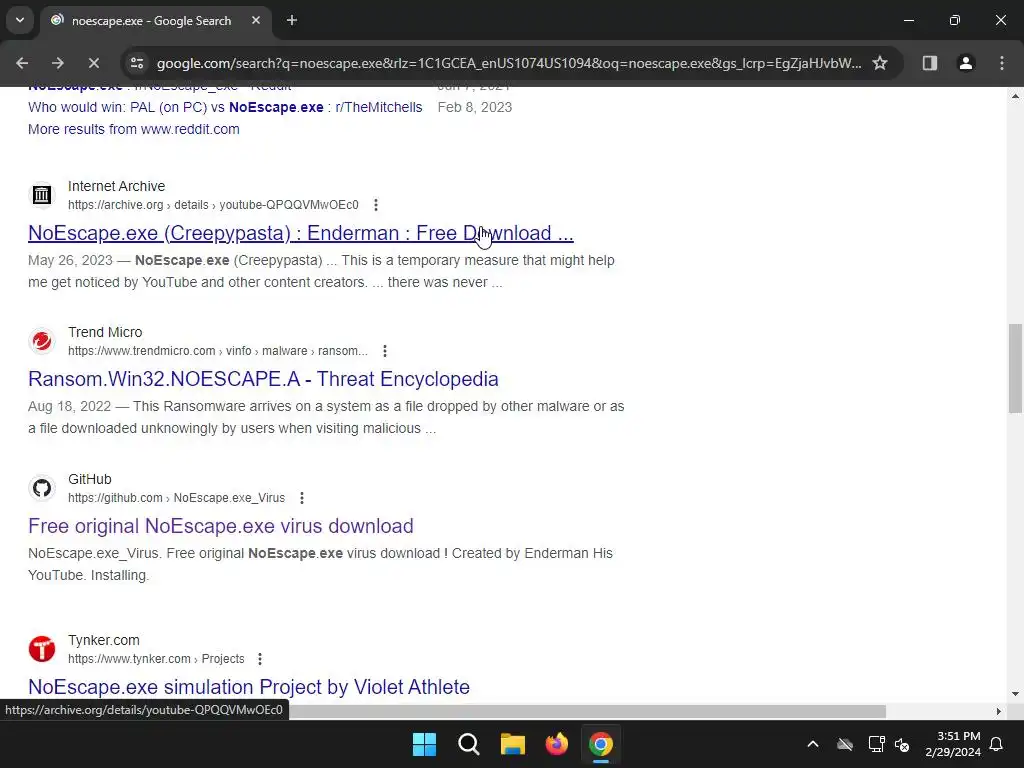This screenshot has height=768, width=1024.
Task: Open File Explorer from taskbar
Action: click(x=513, y=744)
